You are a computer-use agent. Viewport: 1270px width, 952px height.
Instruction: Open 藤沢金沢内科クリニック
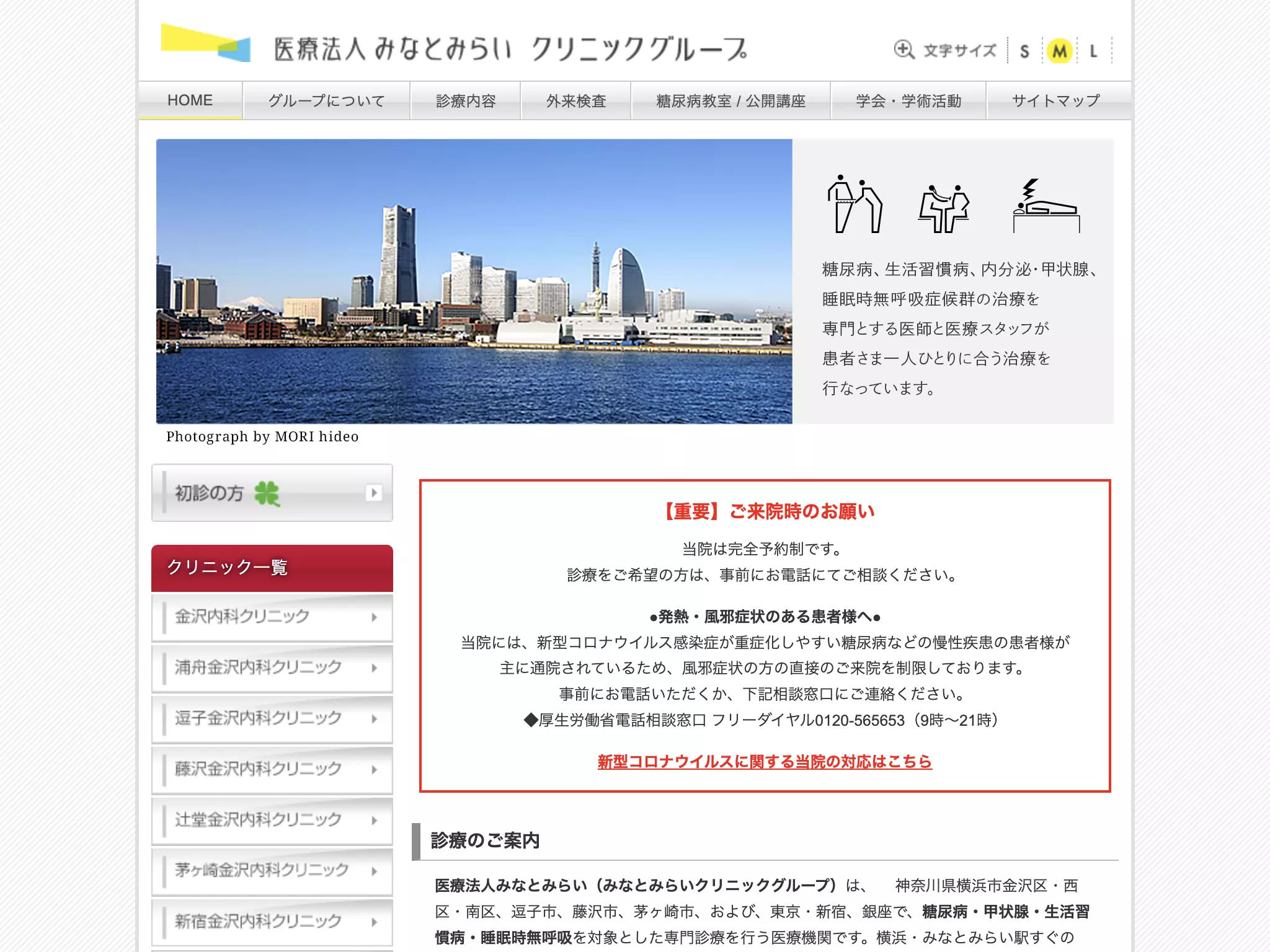pyautogui.click(x=272, y=770)
